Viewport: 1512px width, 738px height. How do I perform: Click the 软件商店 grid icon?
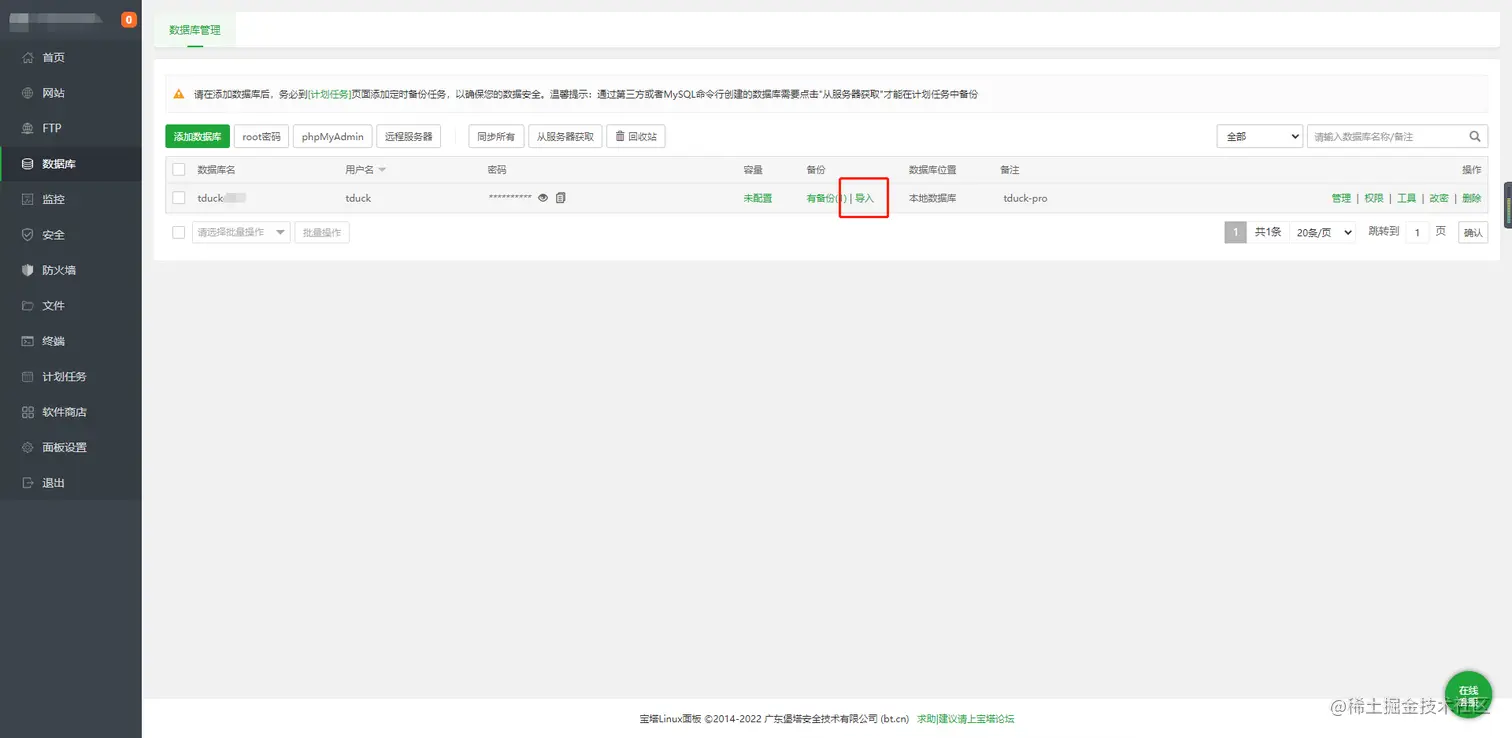[x=28, y=412]
